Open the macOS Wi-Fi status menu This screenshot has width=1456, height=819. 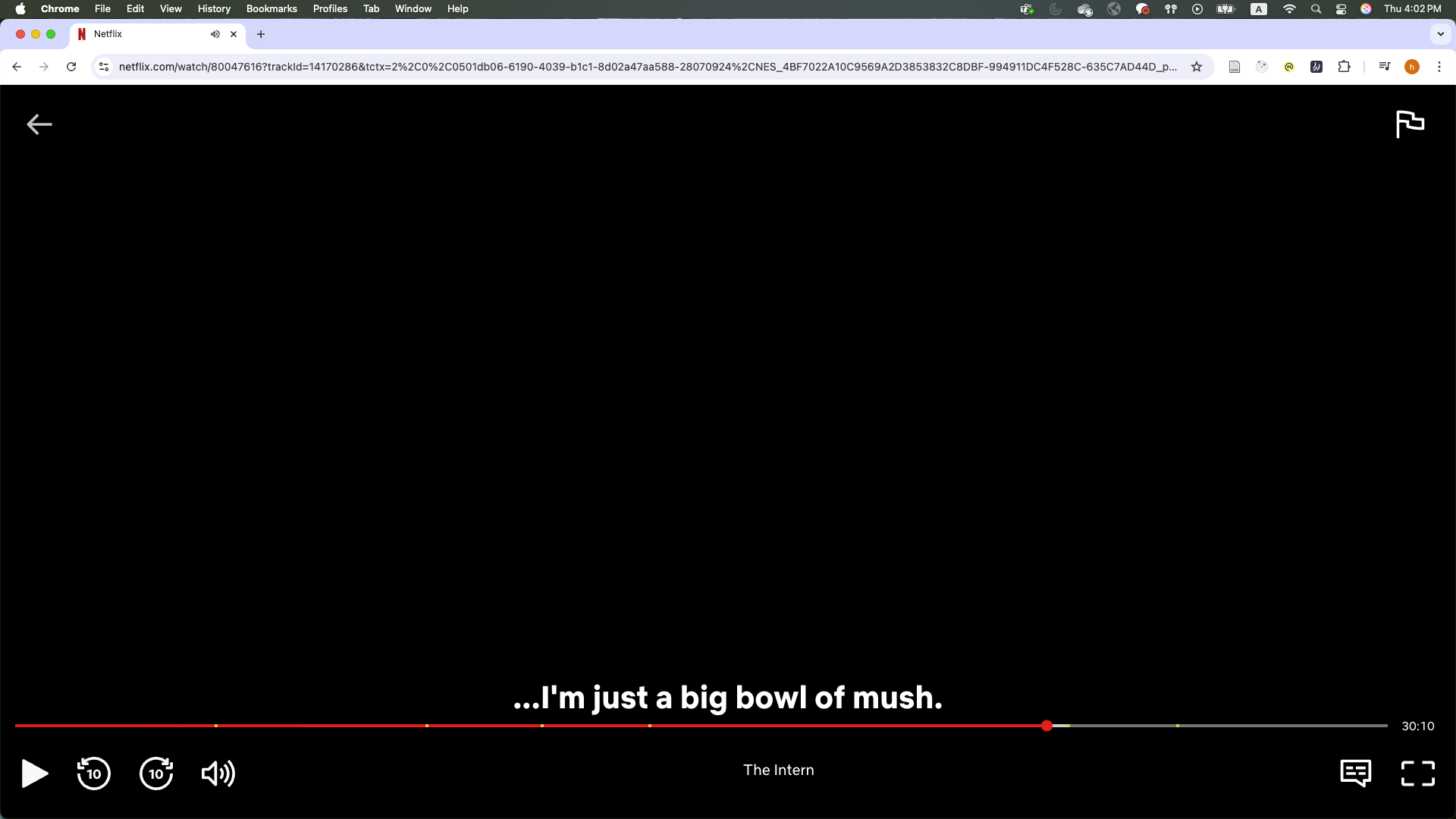[x=1289, y=8]
